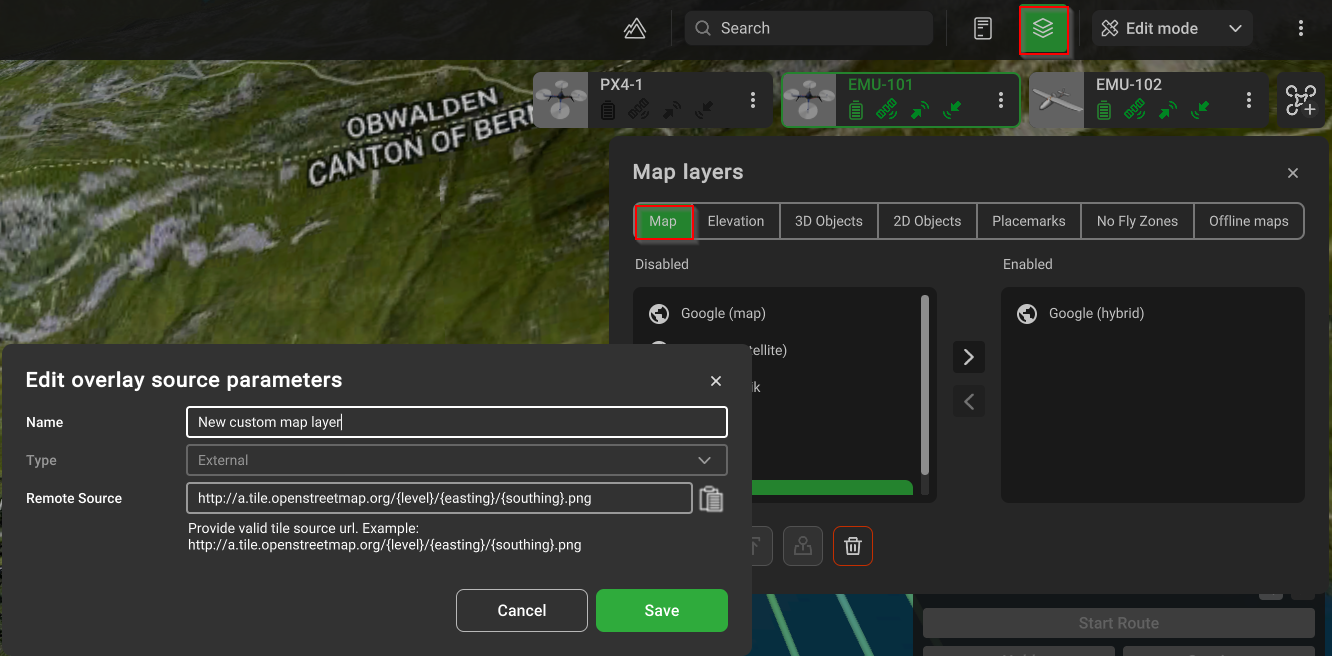
Task: Open EMU-101 vehicle options menu
Action: 1001,100
